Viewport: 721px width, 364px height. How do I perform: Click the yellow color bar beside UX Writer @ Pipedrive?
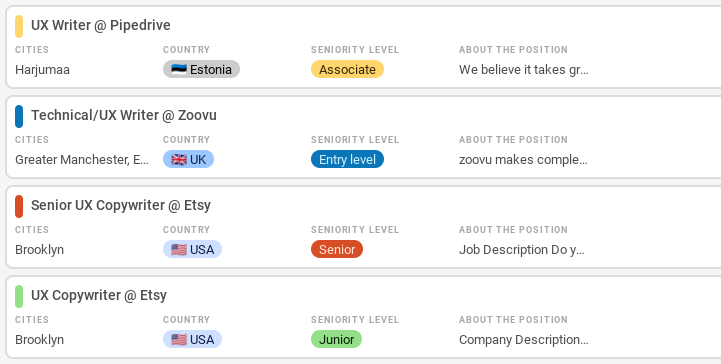(19, 26)
